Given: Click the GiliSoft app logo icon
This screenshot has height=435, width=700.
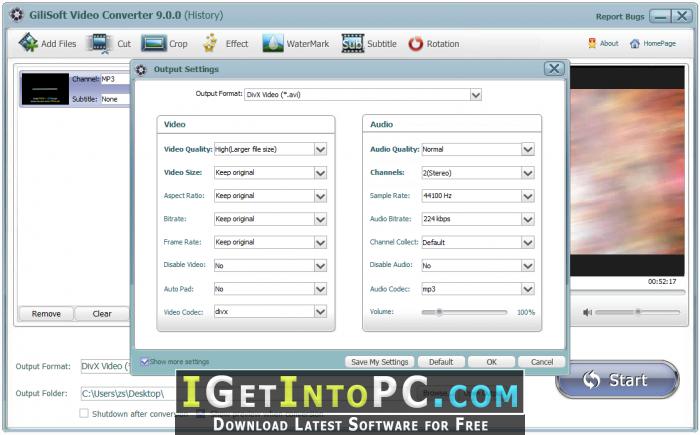Looking at the screenshot, I should pyautogui.click(x=17, y=15).
